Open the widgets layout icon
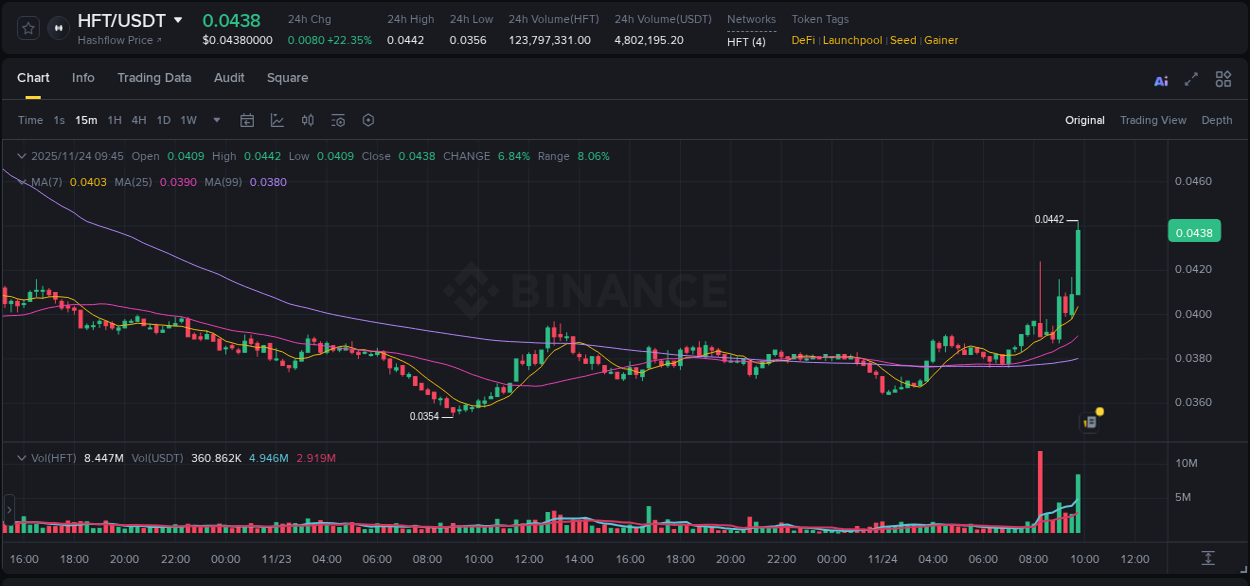 pyautogui.click(x=1223, y=78)
